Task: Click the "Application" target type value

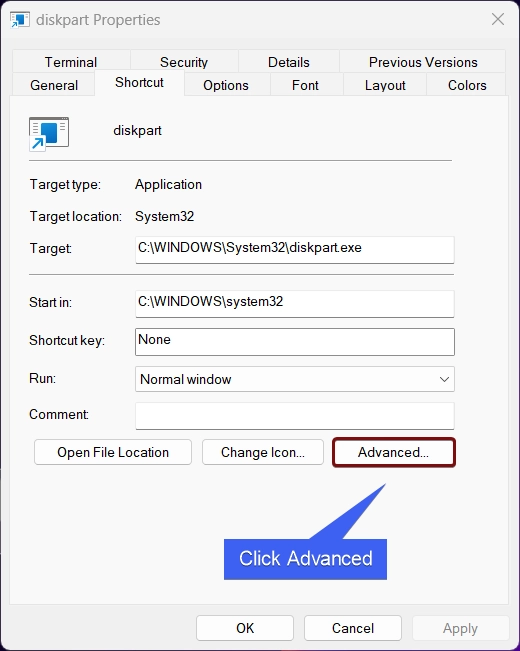Action: (x=168, y=184)
